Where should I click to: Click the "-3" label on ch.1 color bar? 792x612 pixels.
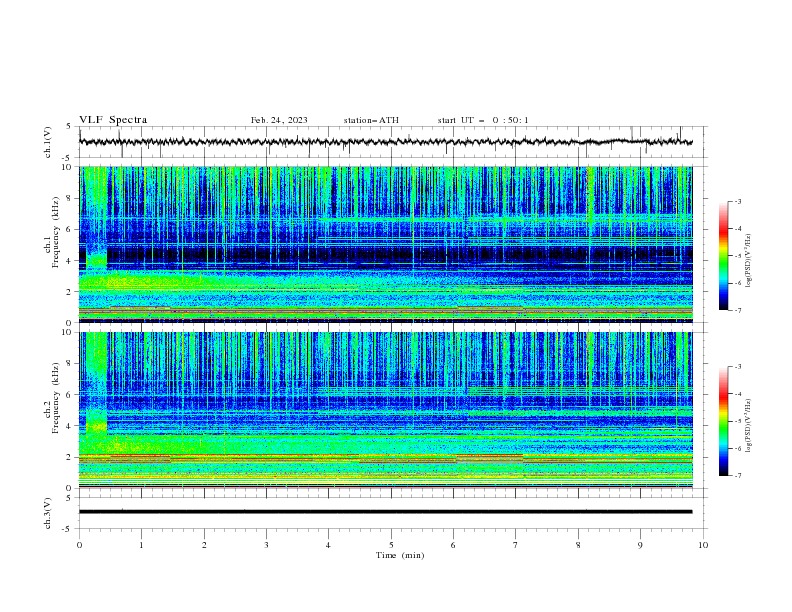click(x=737, y=201)
